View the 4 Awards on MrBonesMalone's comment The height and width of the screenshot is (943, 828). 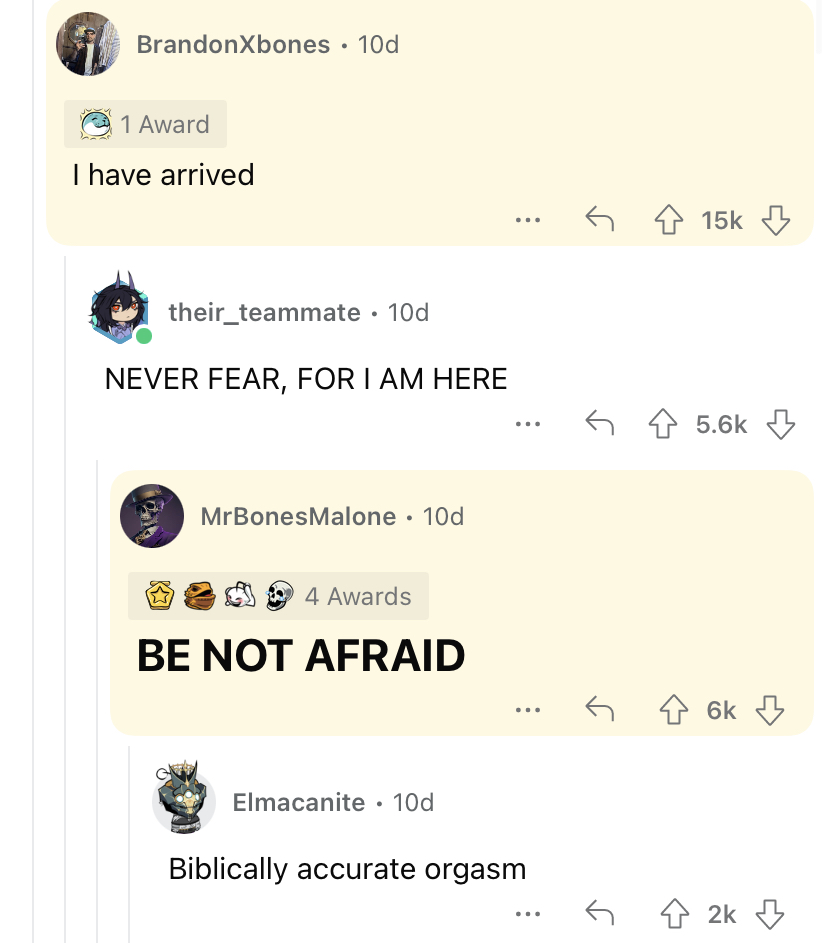click(x=278, y=596)
